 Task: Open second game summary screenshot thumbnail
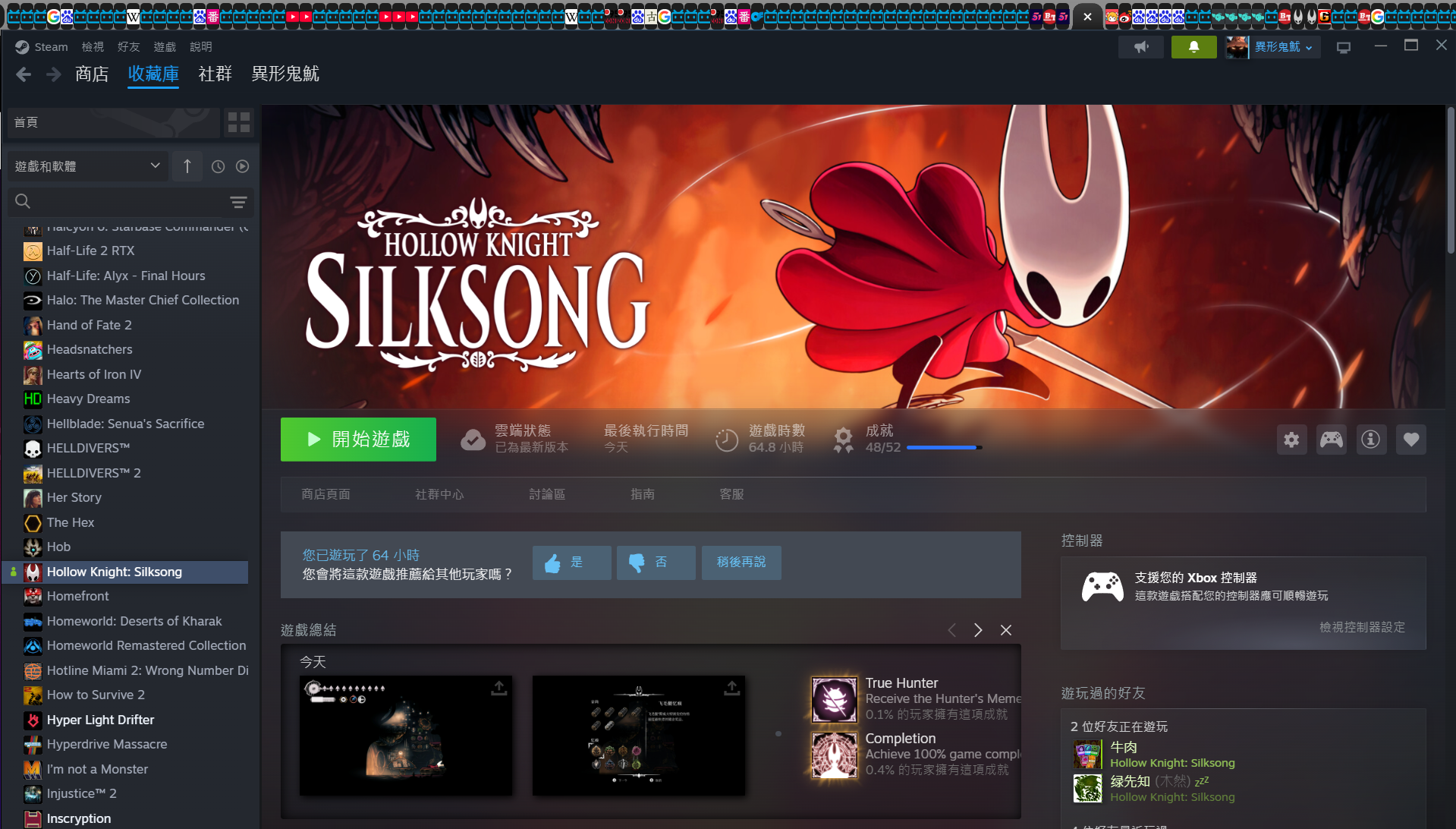[639, 736]
